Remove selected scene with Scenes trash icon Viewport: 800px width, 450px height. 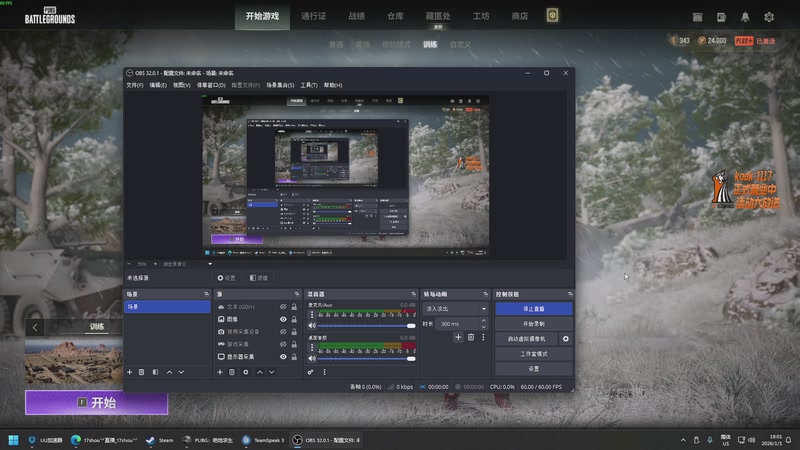[142, 372]
